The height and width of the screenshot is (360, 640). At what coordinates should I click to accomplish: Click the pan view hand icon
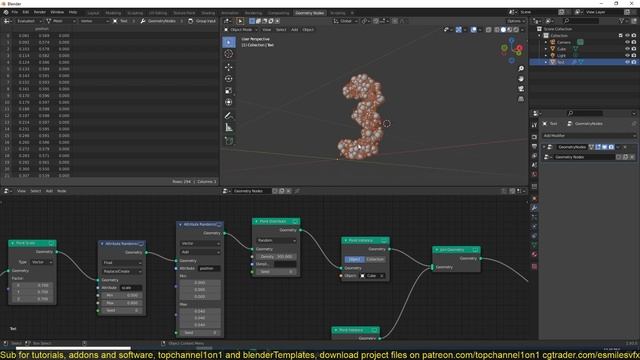(x=521, y=79)
